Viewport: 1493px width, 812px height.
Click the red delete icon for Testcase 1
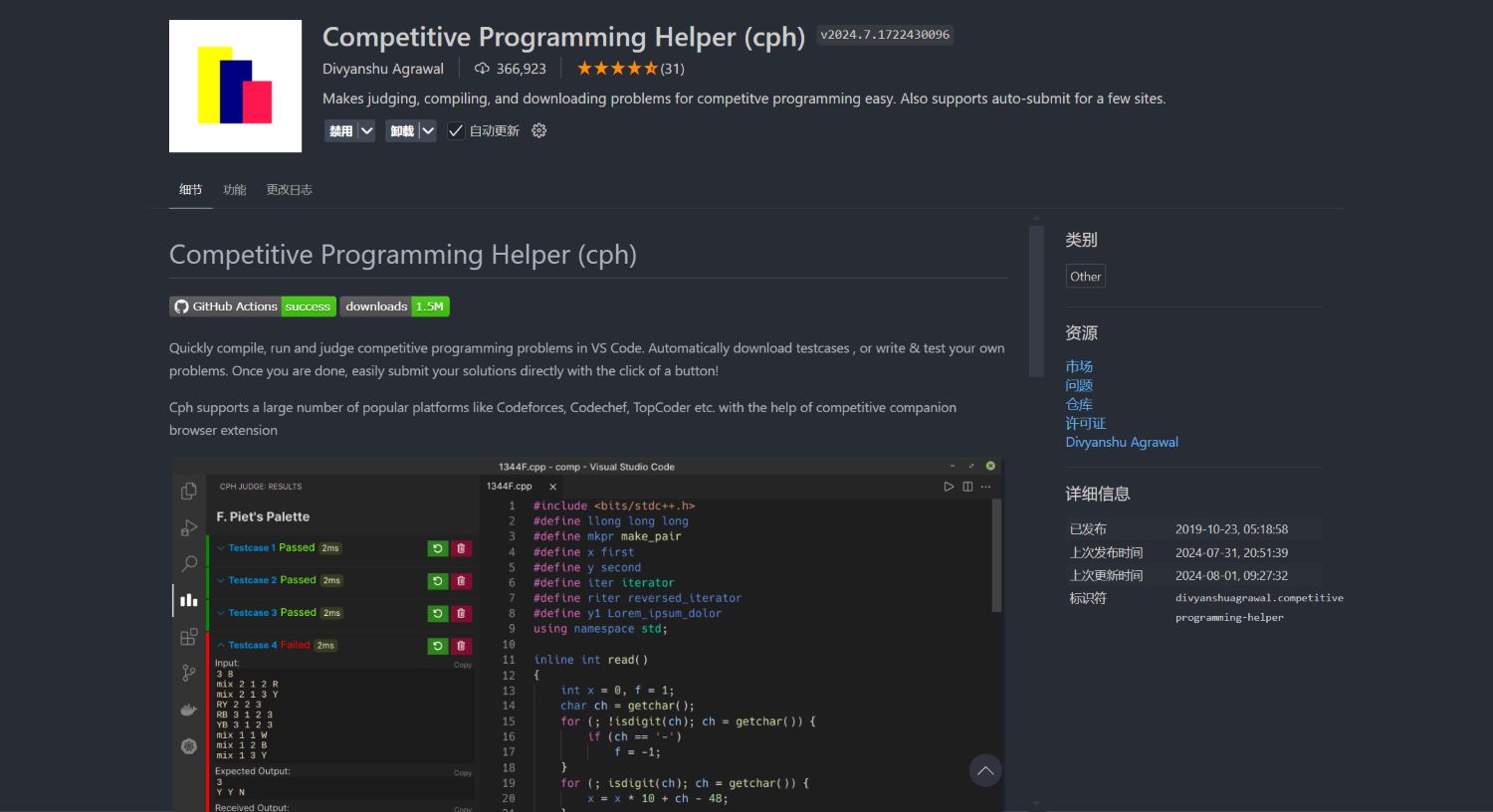(461, 548)
